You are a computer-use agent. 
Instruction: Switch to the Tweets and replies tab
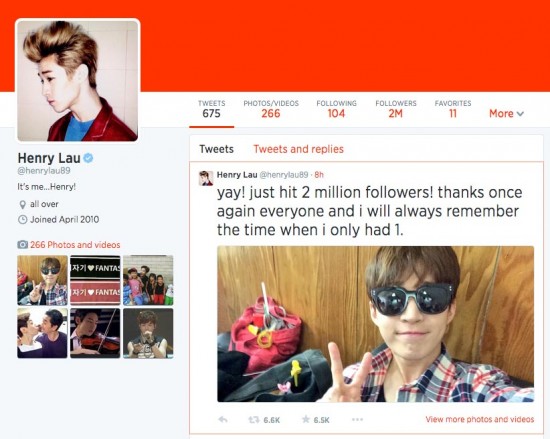[299, 149]
